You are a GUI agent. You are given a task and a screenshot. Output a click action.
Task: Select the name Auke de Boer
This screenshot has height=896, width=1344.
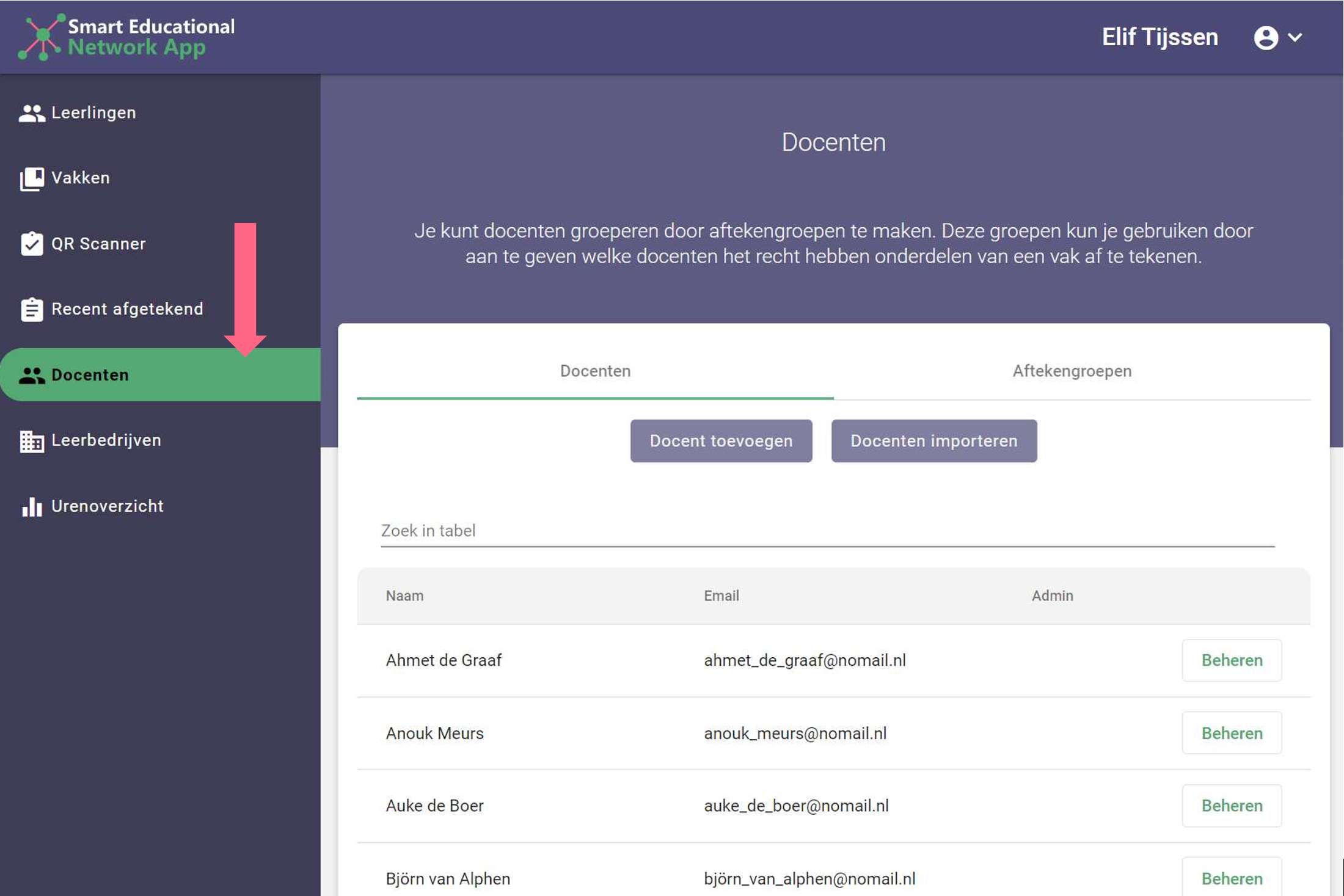tap(434, 806)
